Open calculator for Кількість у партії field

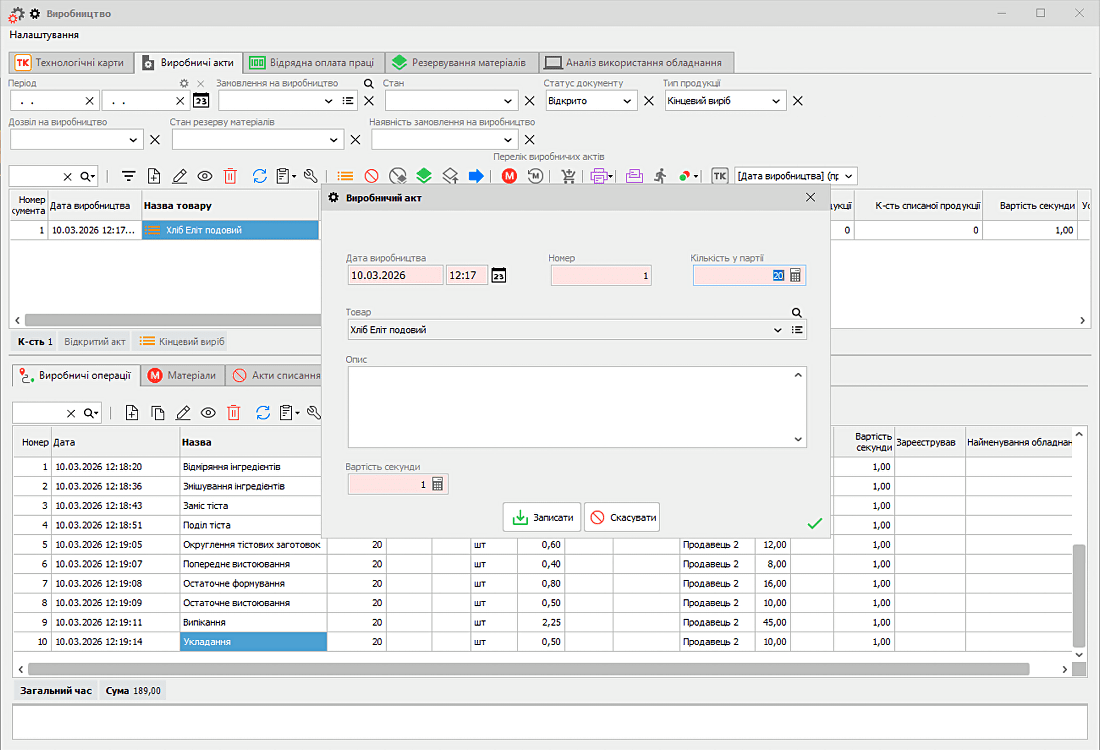(x=796, y=275)
